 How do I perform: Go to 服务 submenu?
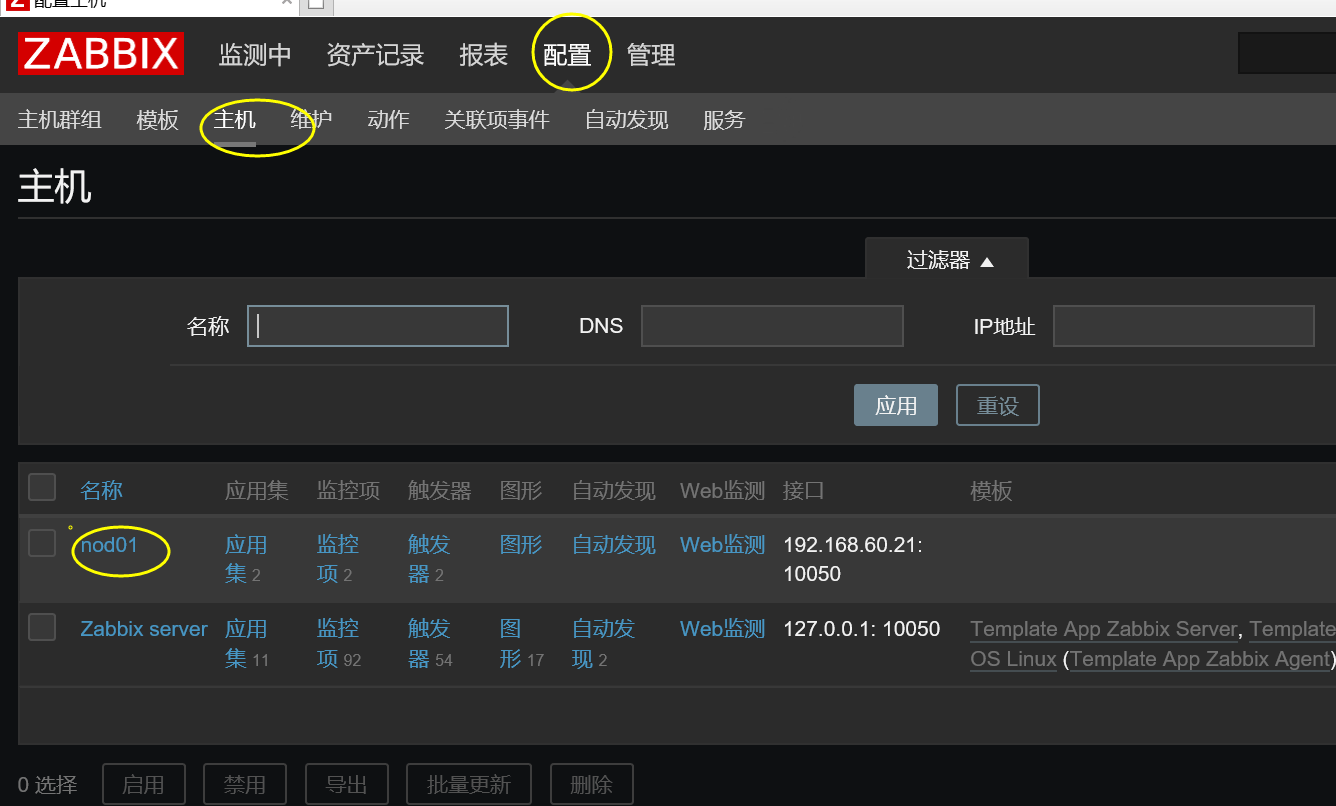coord(724,120)
